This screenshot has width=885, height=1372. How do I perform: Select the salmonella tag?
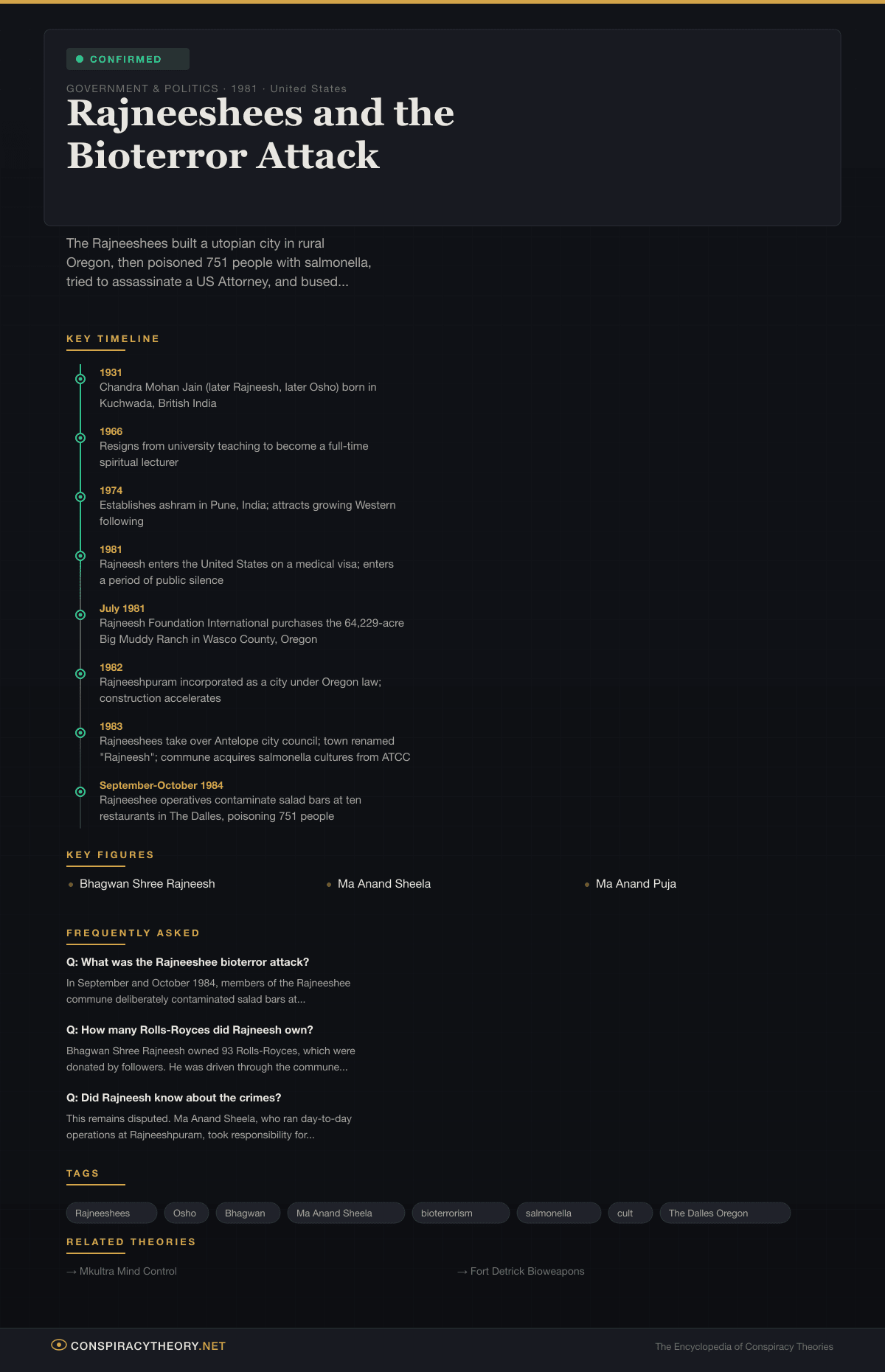coord(549,1213)
